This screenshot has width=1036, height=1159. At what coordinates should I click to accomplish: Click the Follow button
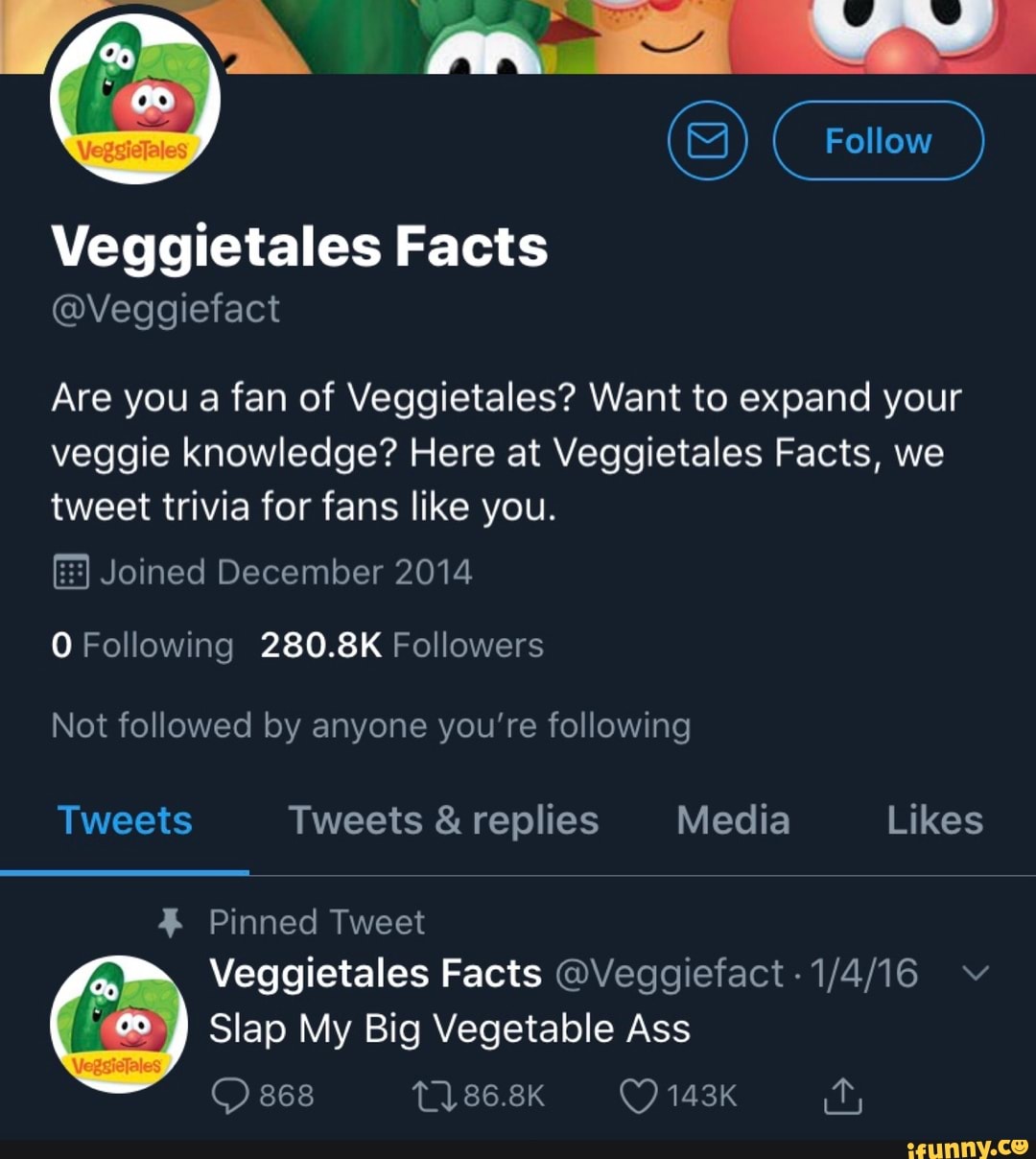[877, 140]
